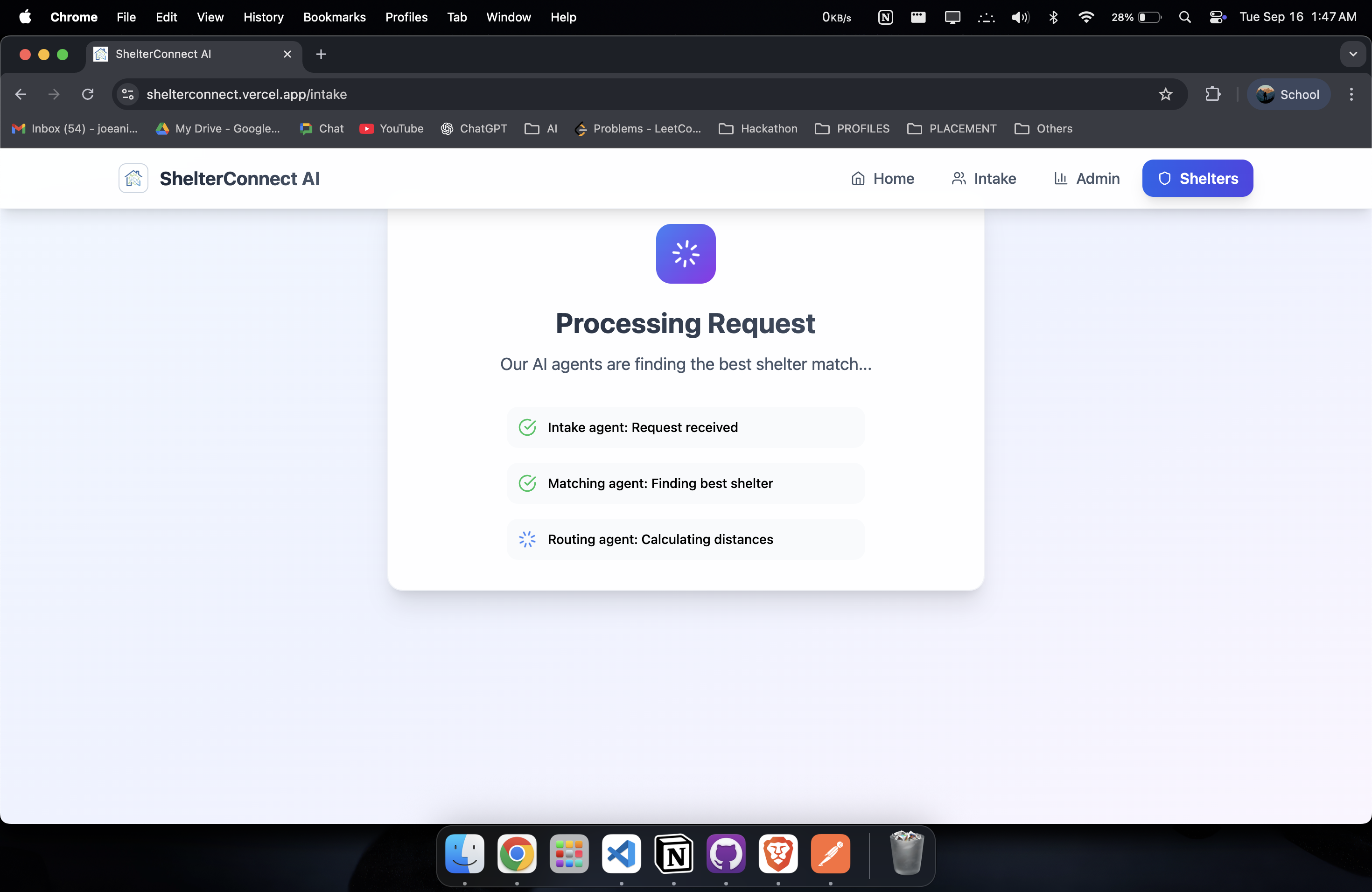Viewport: 1372px width, 892px height.
Task: Open Visual Studio Code from the dock
Action: click(621, 853)
